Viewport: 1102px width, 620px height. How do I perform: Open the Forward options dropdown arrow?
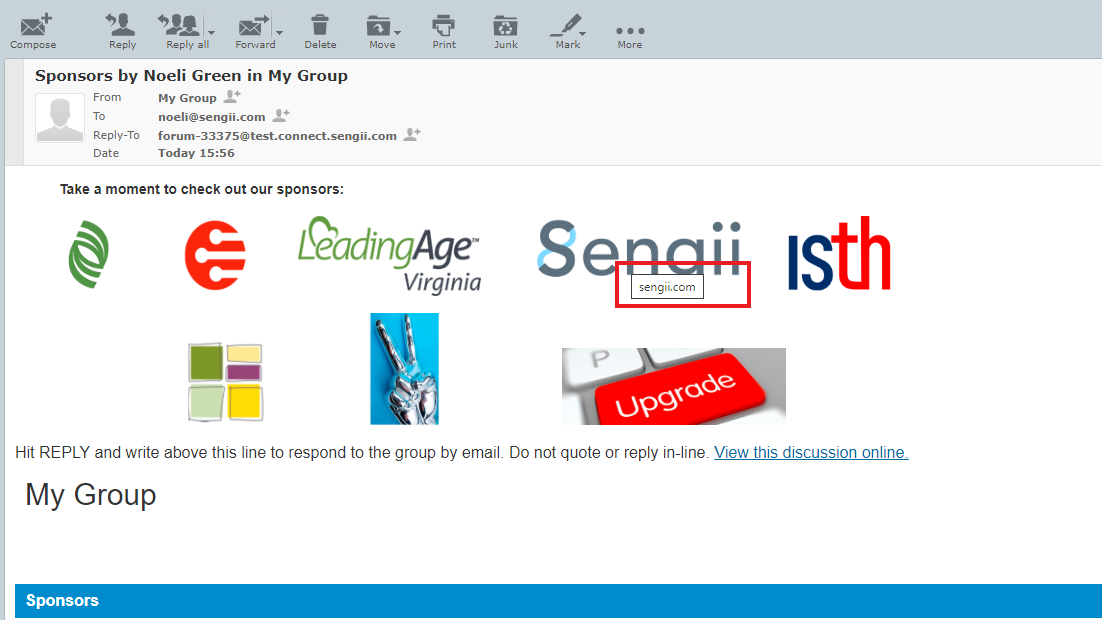coord(279,32)
